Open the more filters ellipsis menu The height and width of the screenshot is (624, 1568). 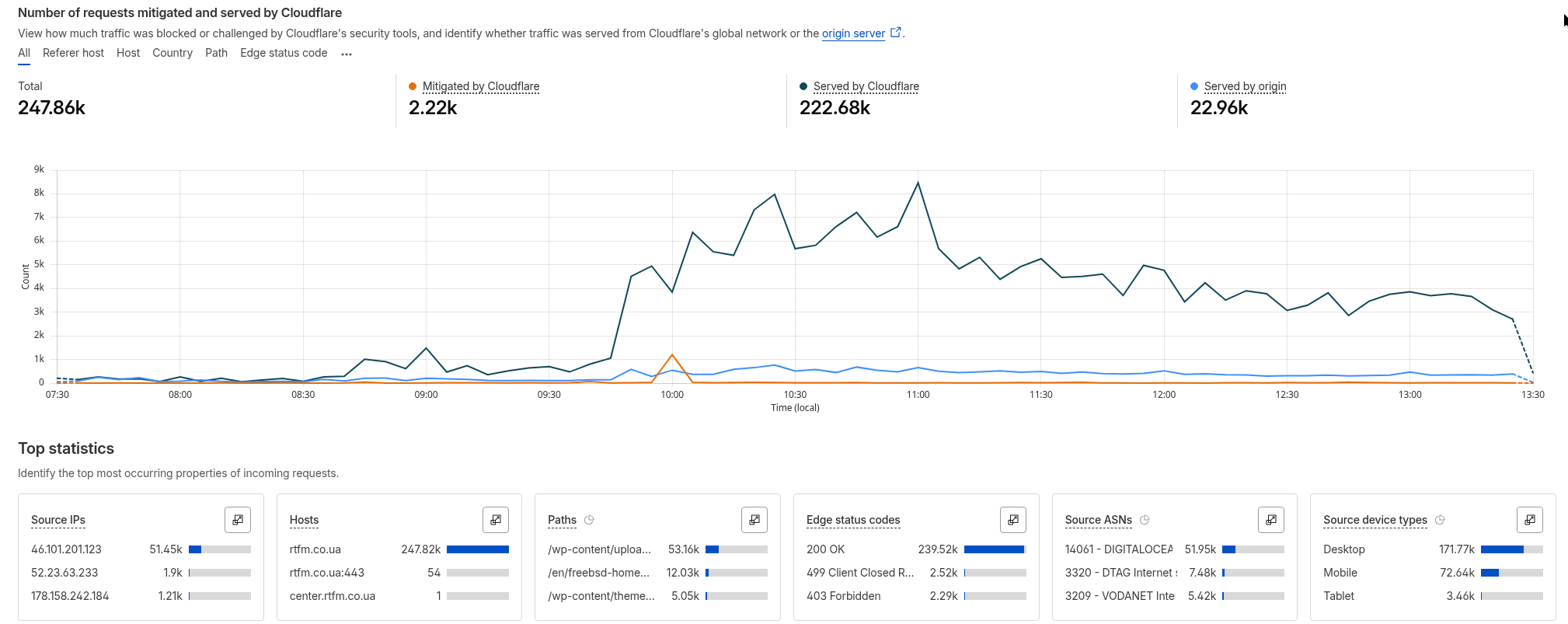pos(347,54)
